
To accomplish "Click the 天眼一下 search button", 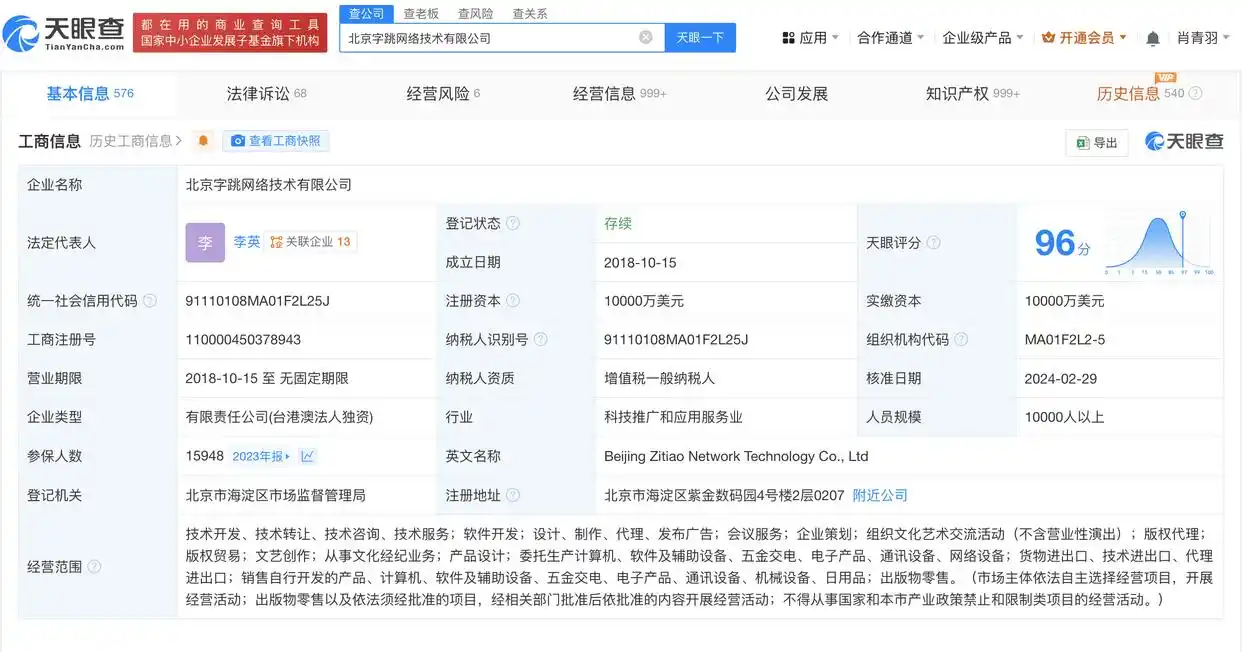I will point(701,36).
